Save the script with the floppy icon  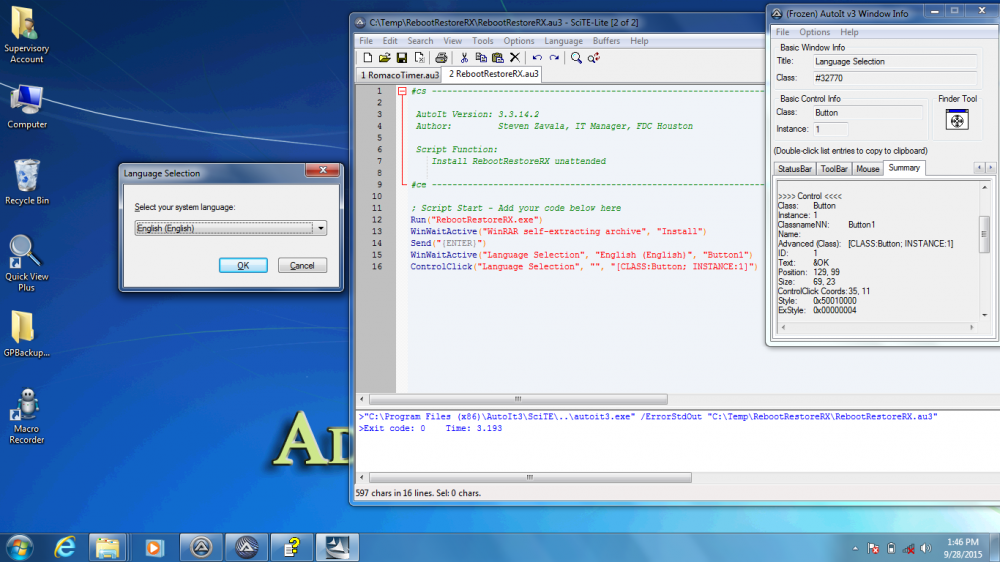click(x=402, y=58)
